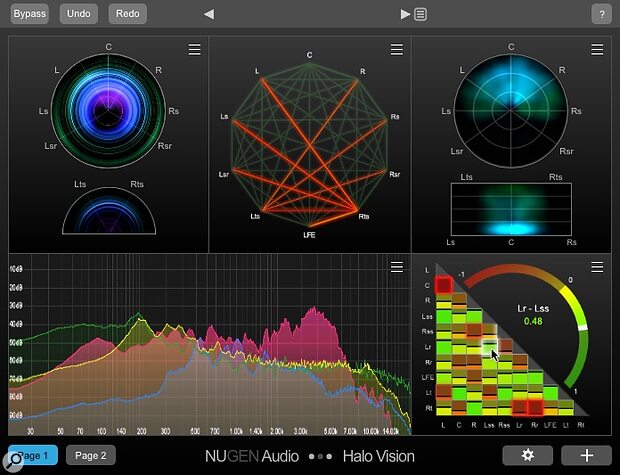The height and width of the screenshot is (475, 620).
Task: Click the Lts-Rts half-circle height halo
Action: pos(109,210)
